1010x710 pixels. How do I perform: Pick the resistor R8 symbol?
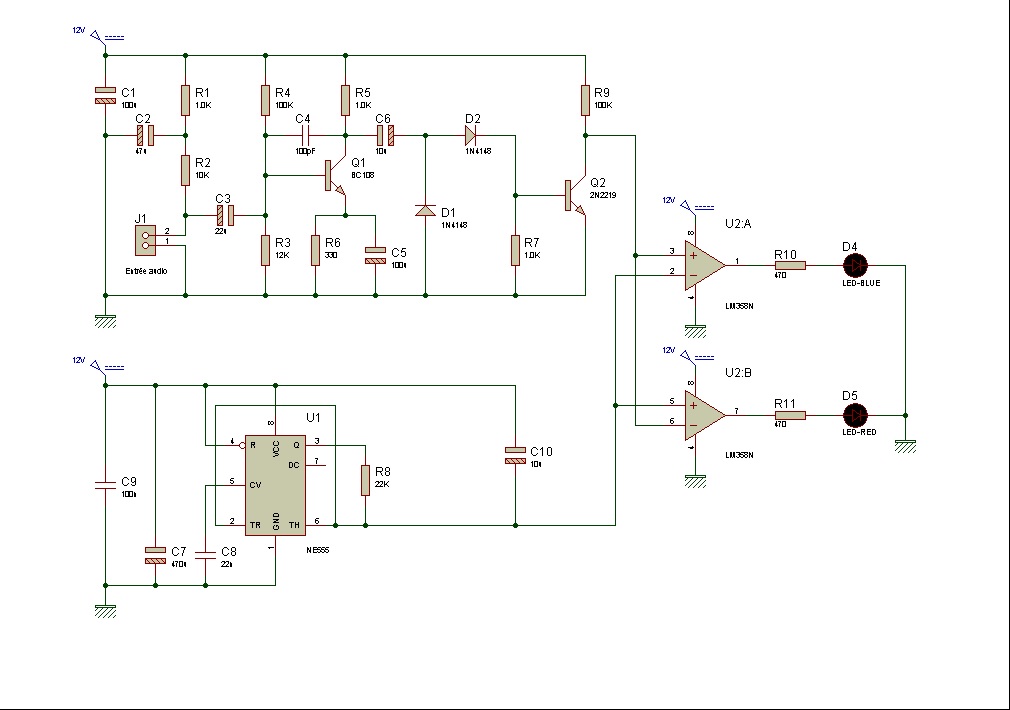click(x=365, y=480)
